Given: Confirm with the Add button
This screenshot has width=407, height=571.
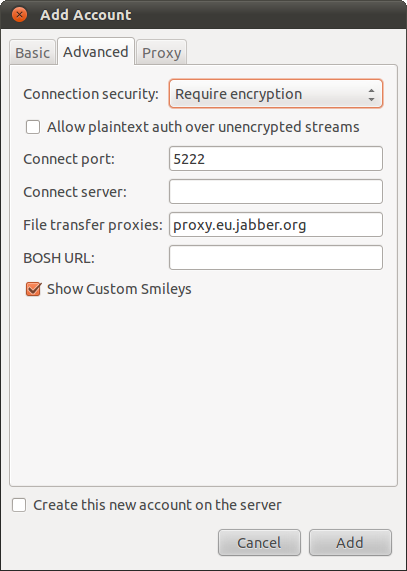Looking at the screenshot, I should click(350, 543).
